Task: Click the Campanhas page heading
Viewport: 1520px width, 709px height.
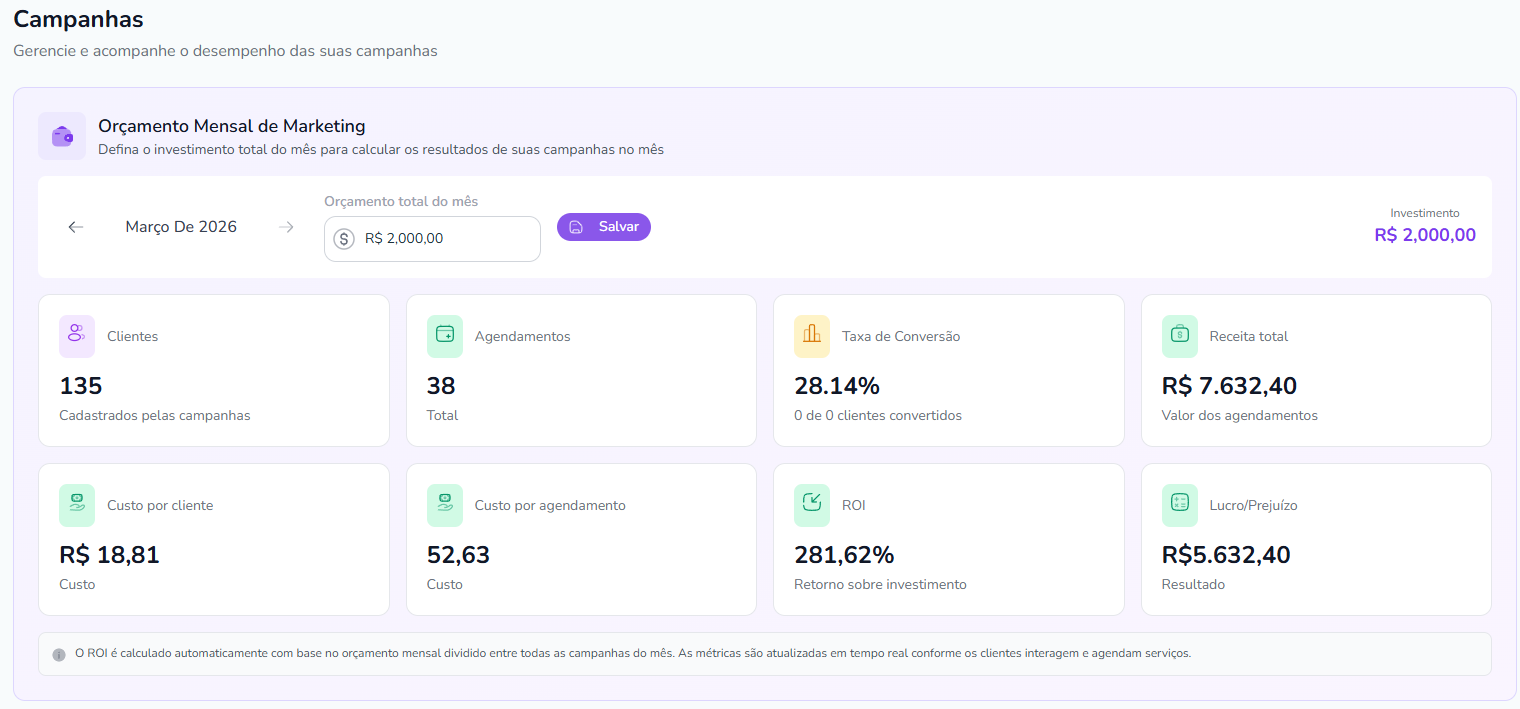Action: 78,19
